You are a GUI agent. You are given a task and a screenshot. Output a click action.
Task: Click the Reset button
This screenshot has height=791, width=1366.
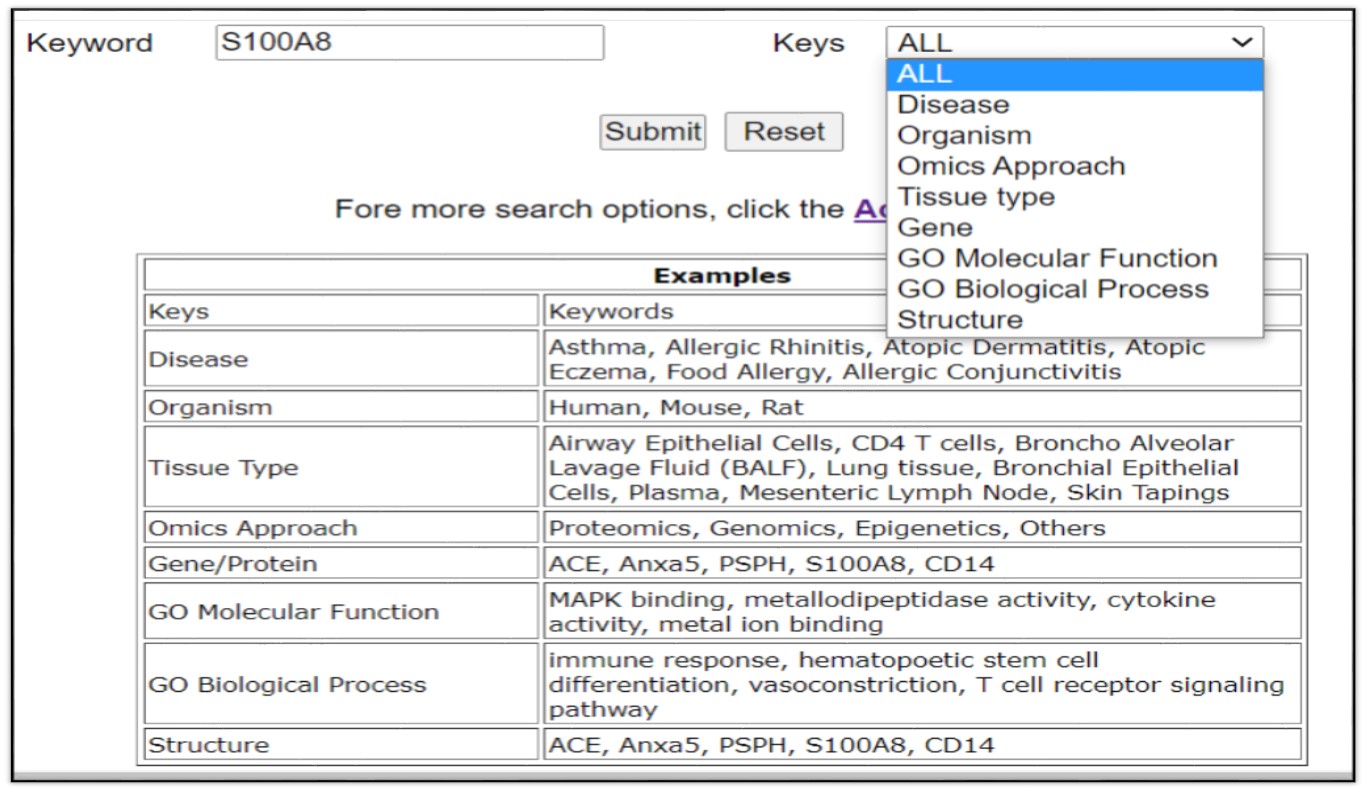pyautogui.click(x=783, y=132)
